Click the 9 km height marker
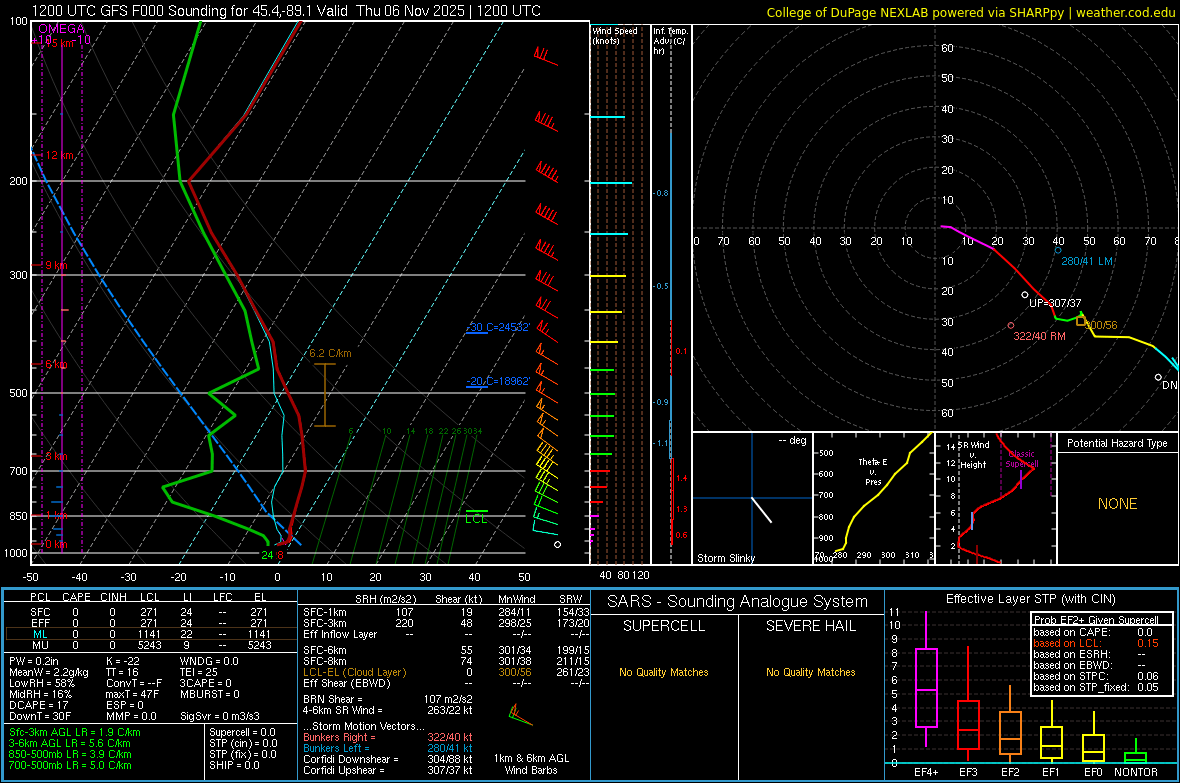This screenshot has height=783, width=1180. [56, 265]
